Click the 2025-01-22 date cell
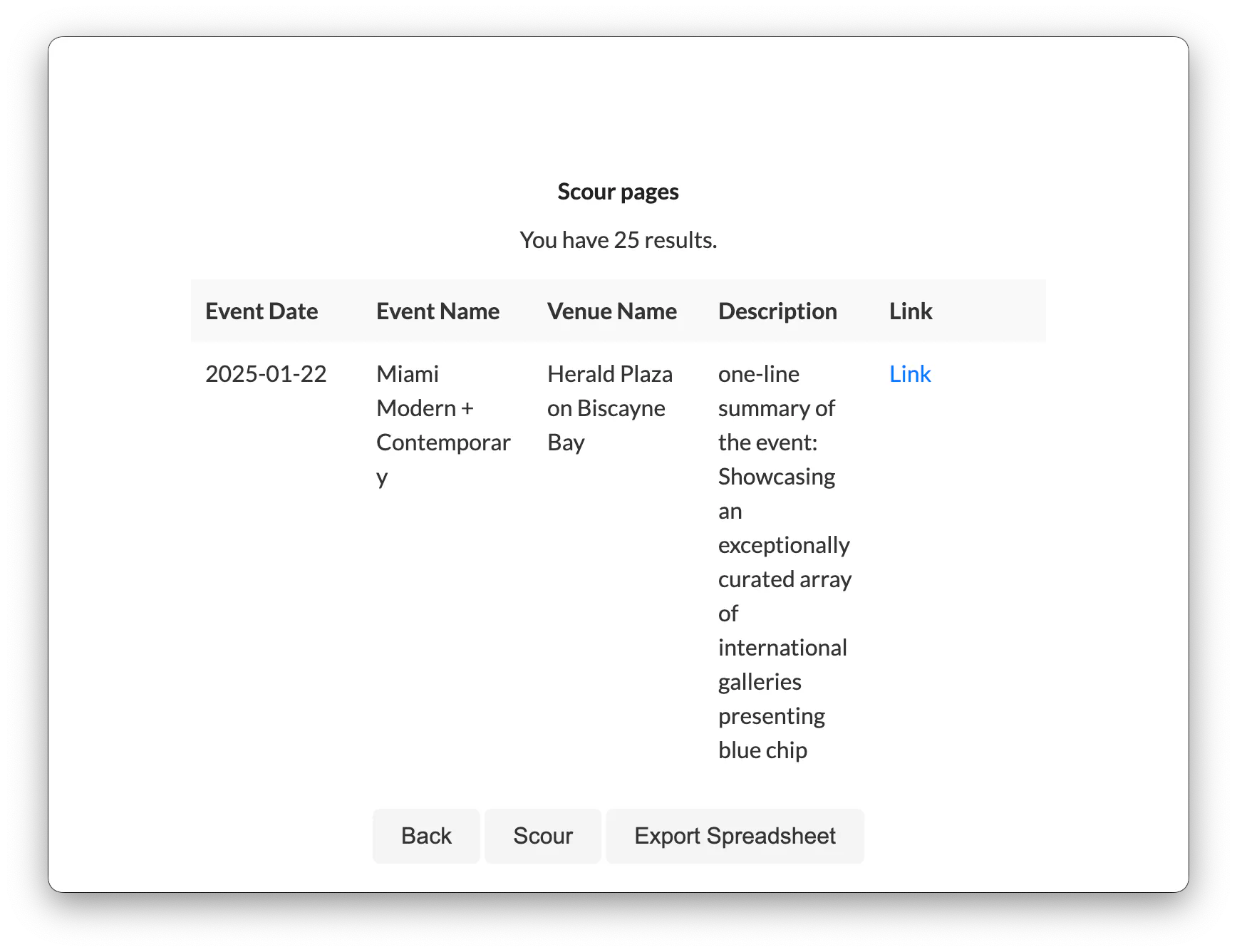The height and width of the screenshot is (952, 1237). [266, 374]
